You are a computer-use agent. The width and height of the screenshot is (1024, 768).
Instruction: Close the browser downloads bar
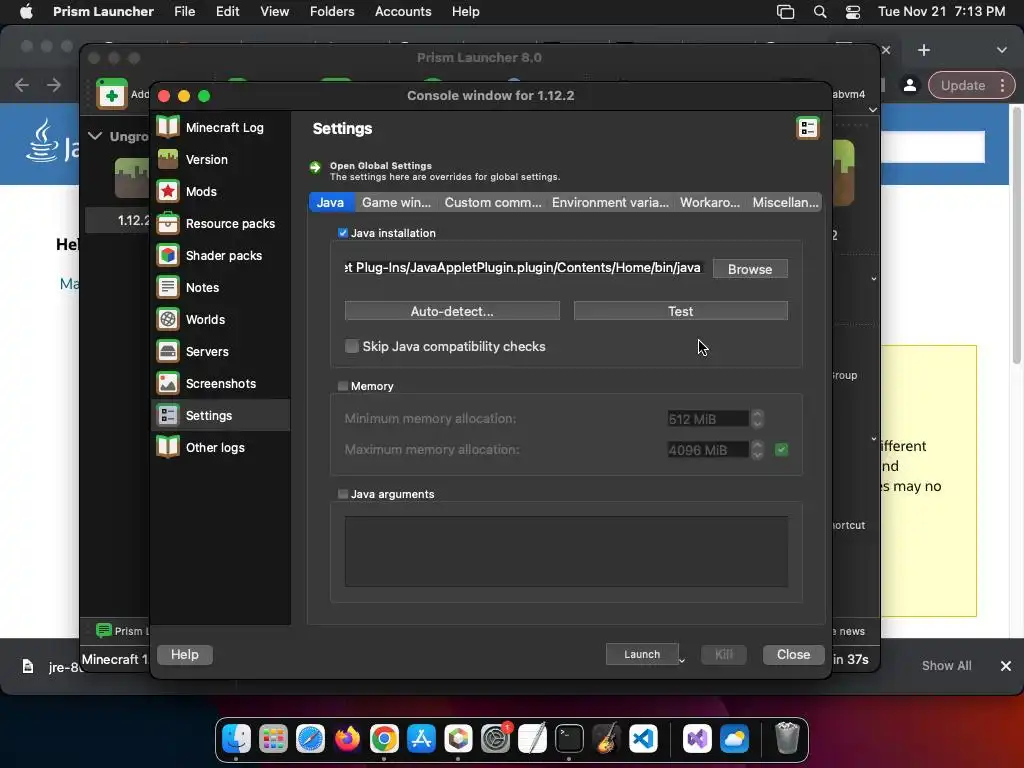pos(1006,666)
